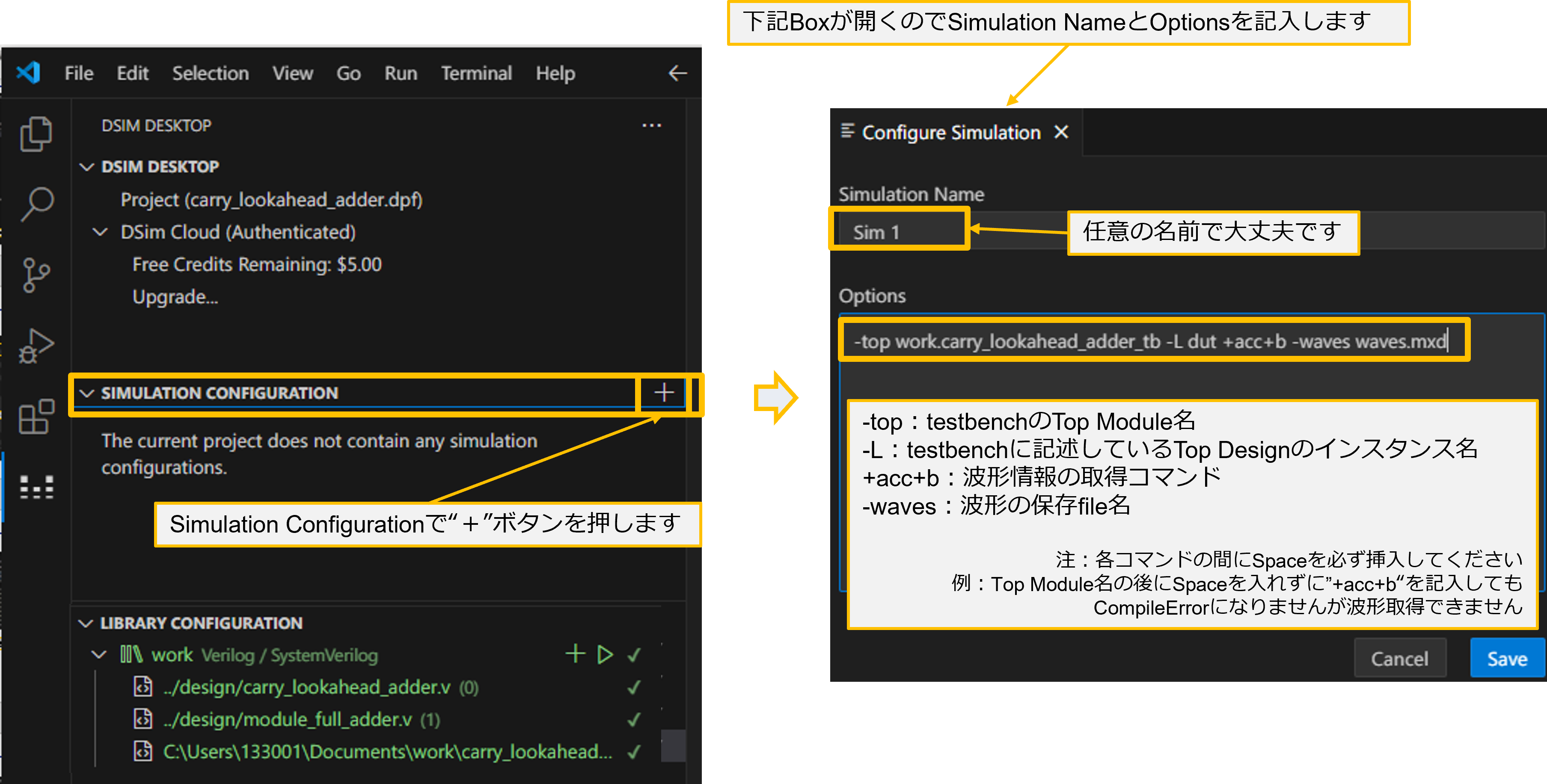
Task: Click file icon of module_full_adder.v
Action: tap(143, 719)
